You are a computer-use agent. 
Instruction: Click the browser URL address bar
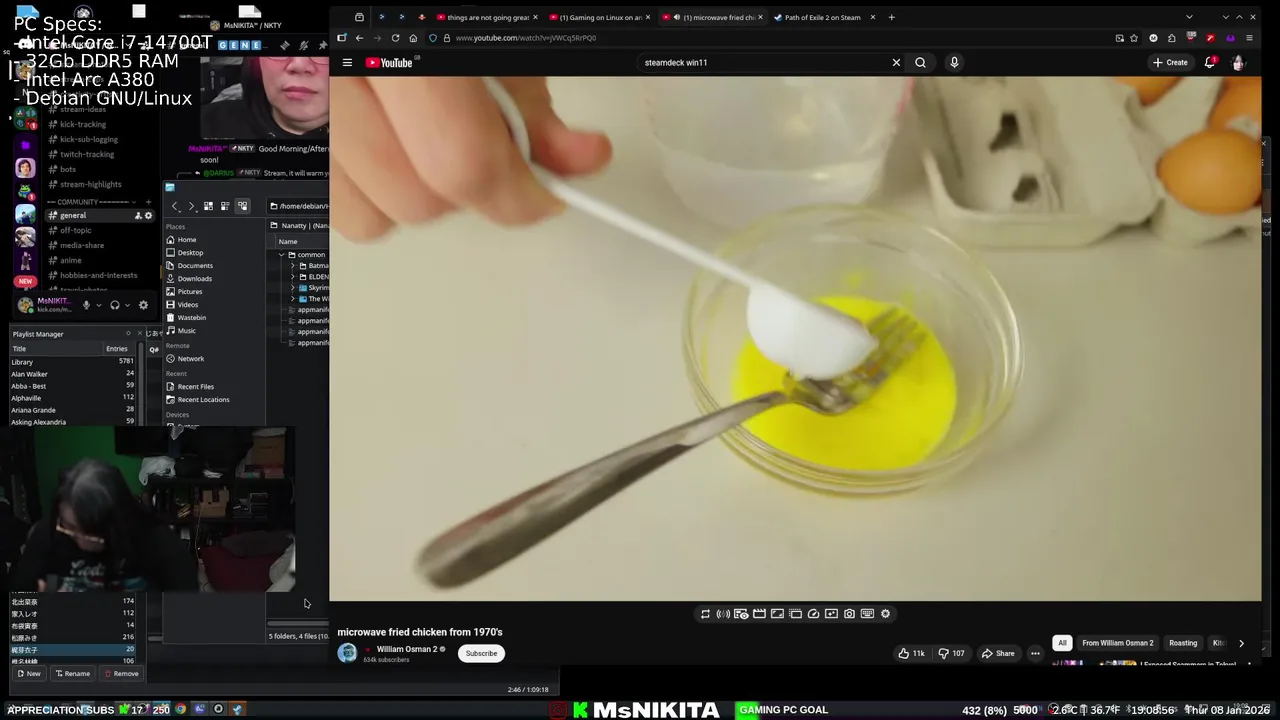point(780,38)
